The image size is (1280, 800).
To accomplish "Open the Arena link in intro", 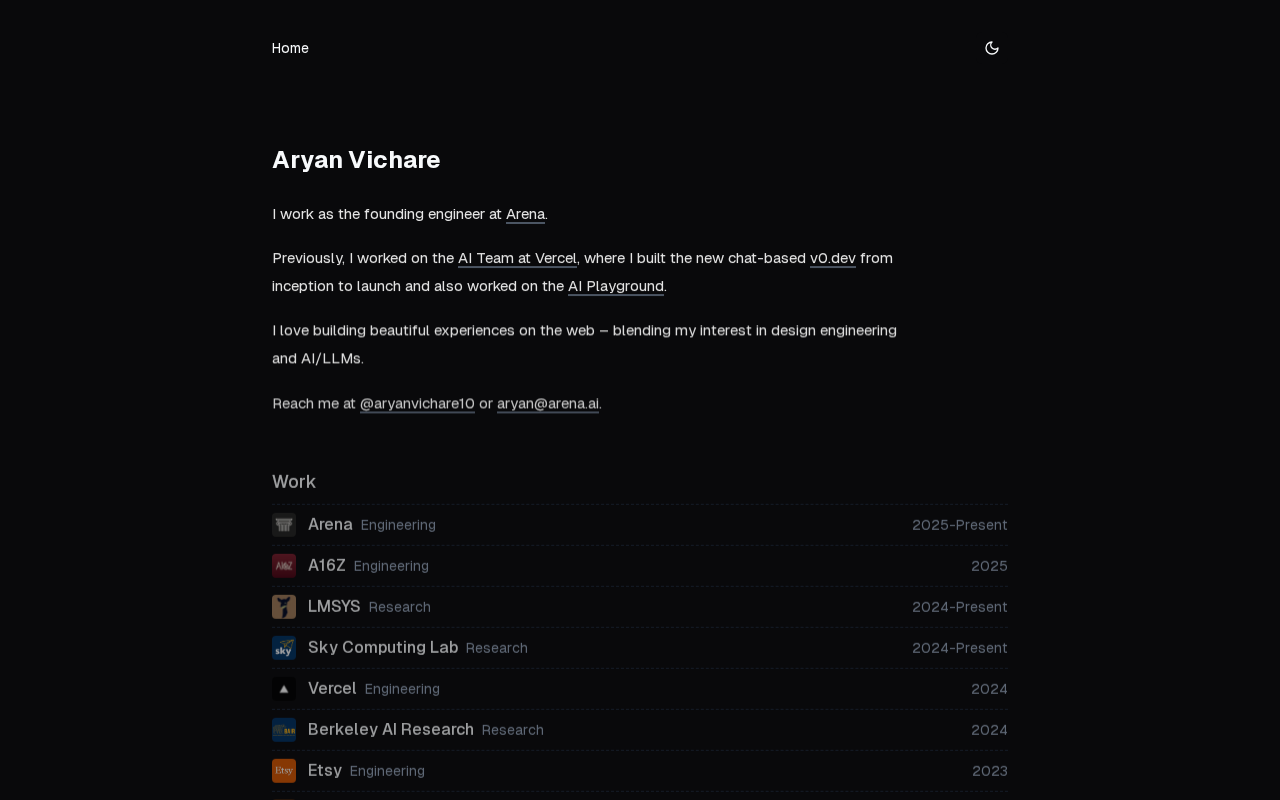I will [x=525, y=214].
